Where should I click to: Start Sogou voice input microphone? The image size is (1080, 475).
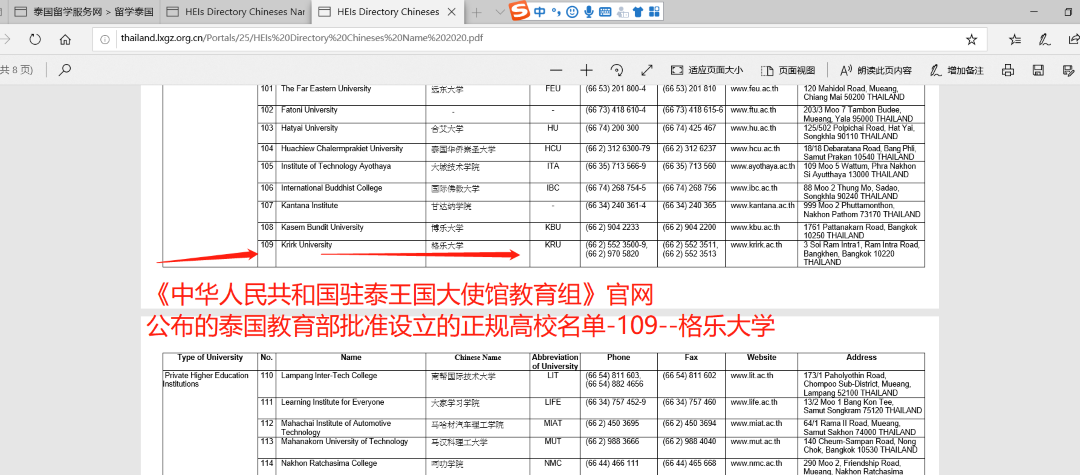point(589,11)
